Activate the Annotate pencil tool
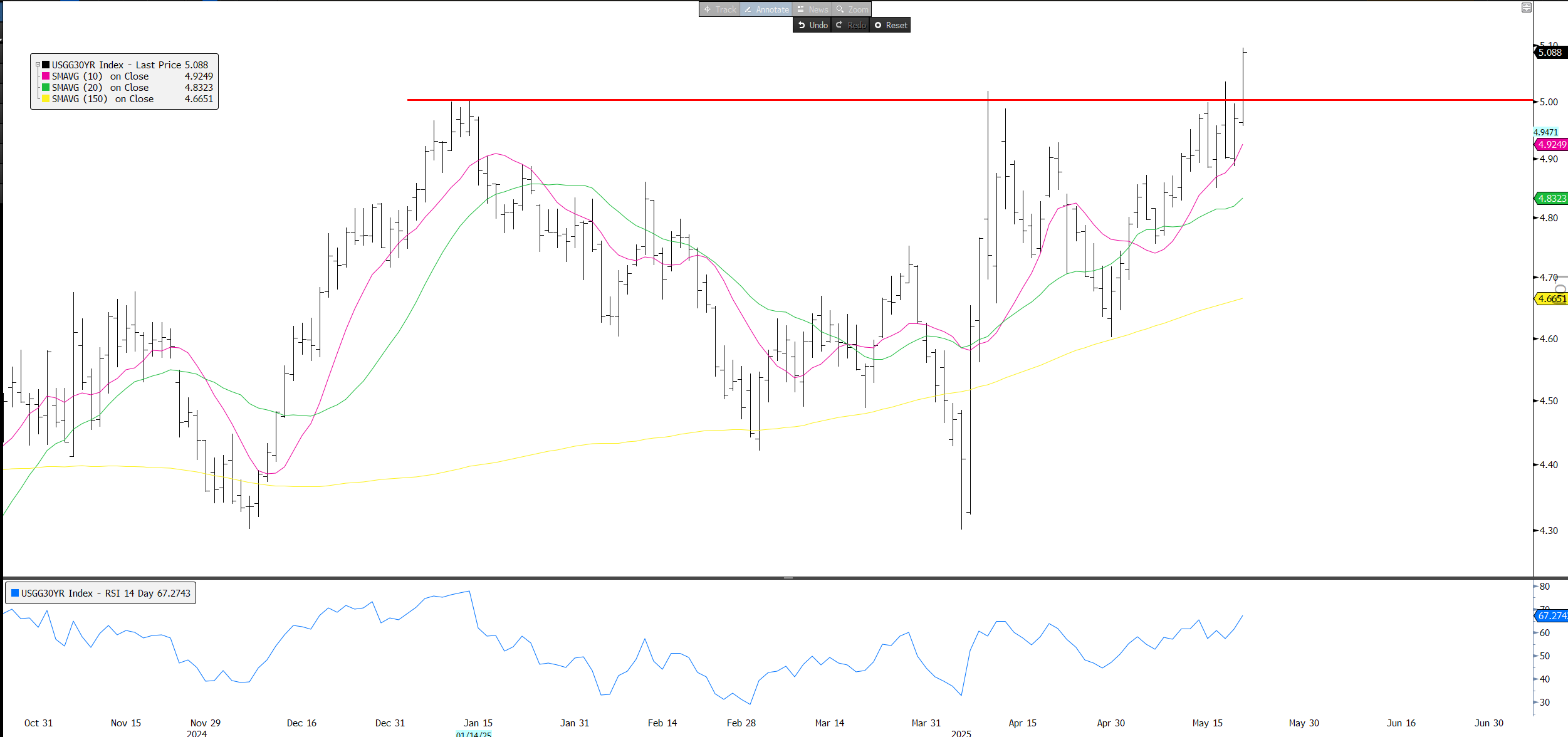 tap(766, 9)
